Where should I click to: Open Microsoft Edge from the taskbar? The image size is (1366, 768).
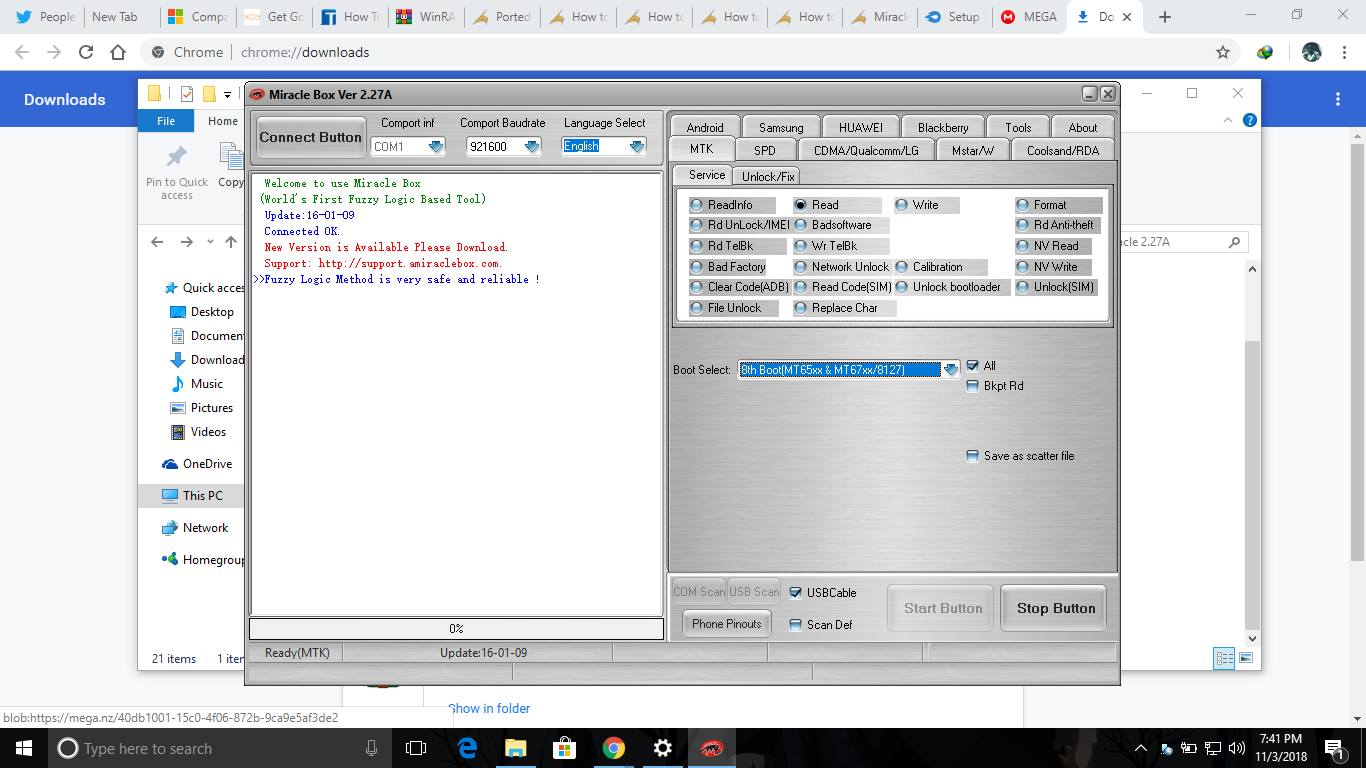[x=467, y=748]
